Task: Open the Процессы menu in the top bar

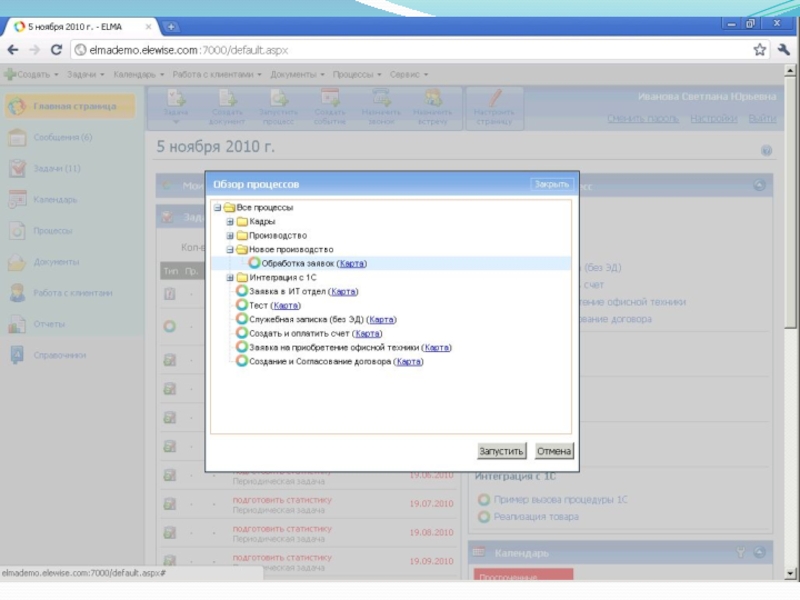Action: (x=357, y=74)
